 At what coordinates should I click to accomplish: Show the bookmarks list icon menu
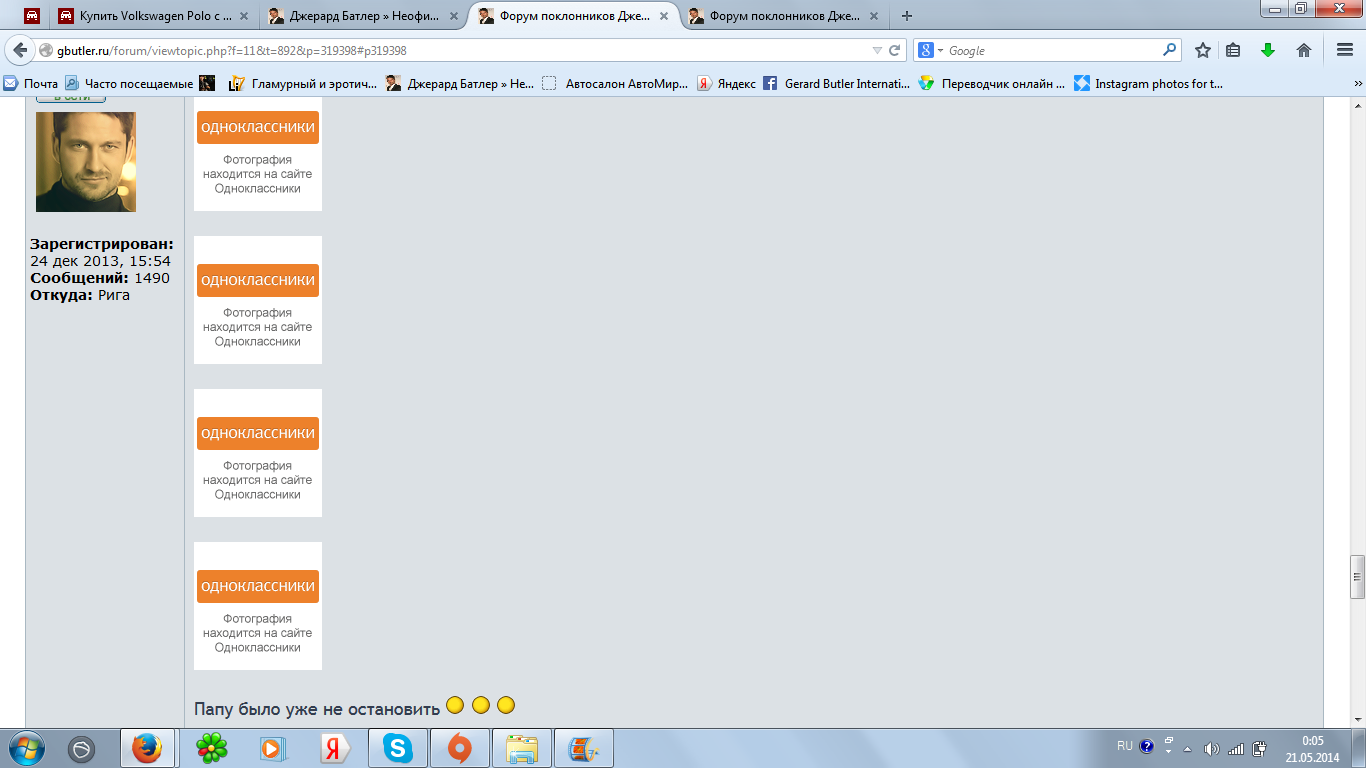[1233, 50]
